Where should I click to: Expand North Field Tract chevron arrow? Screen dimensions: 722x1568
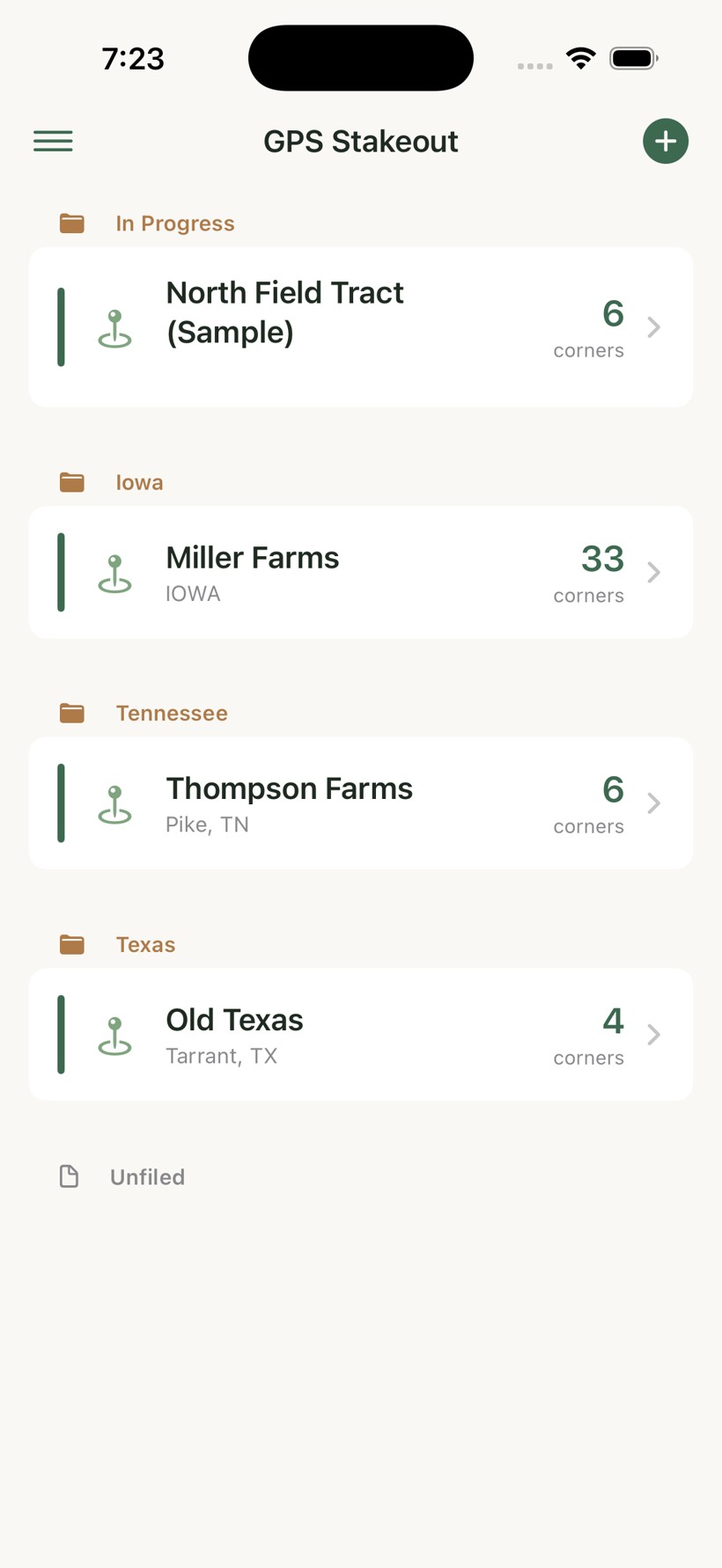653,327
